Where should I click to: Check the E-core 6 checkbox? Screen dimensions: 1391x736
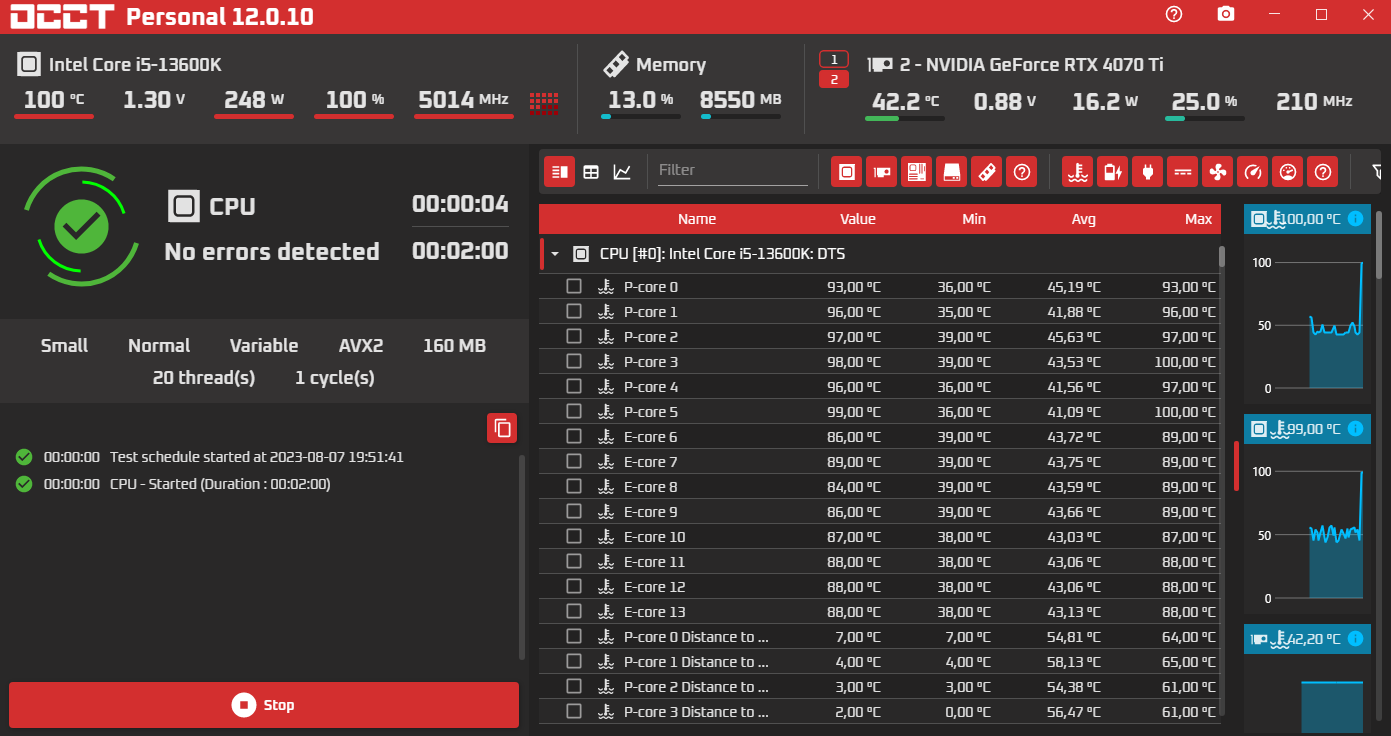point(574,436)
